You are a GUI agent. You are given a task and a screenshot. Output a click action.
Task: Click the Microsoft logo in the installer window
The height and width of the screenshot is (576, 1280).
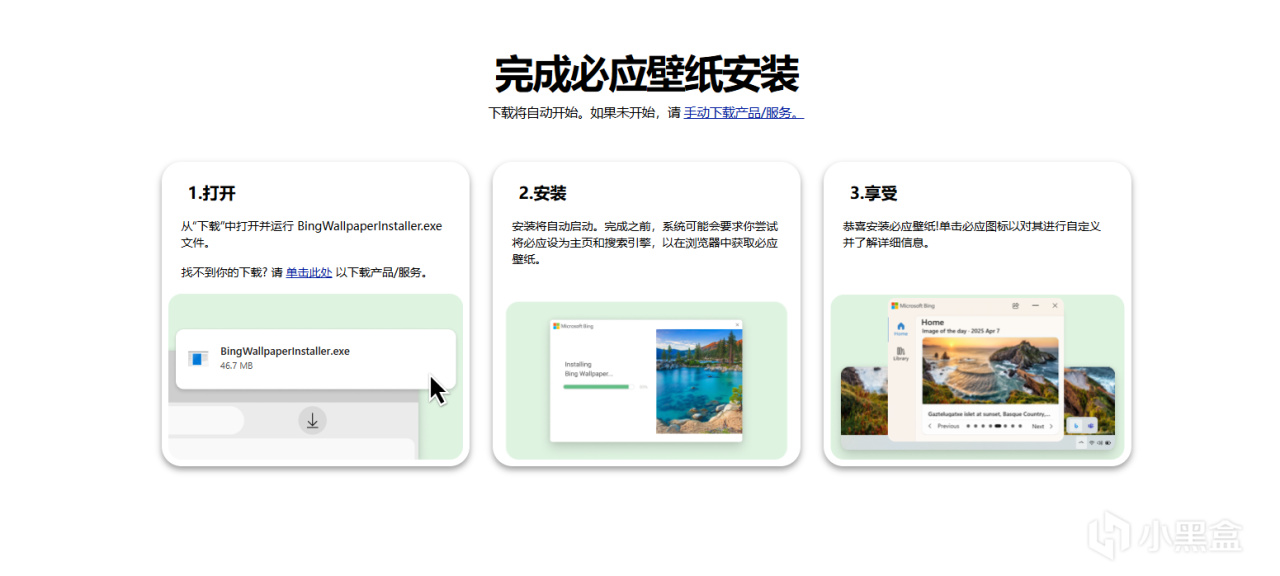point(556,325)
